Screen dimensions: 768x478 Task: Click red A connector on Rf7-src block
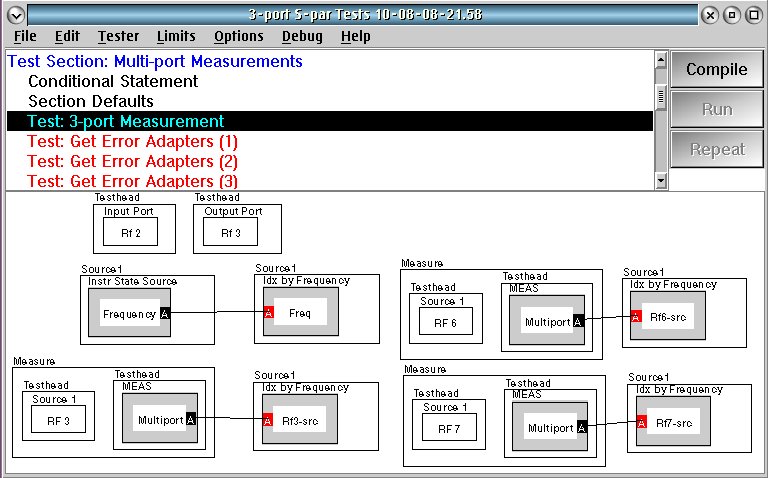pos(642,422)
